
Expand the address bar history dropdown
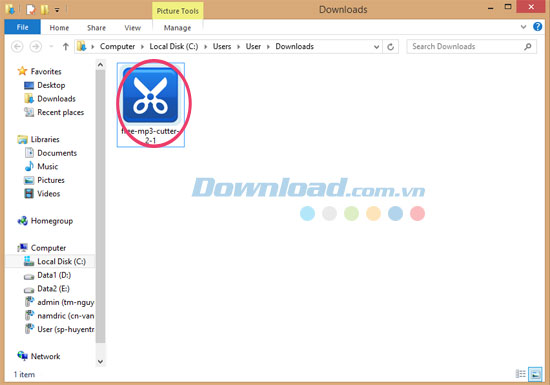pos(376,47)
